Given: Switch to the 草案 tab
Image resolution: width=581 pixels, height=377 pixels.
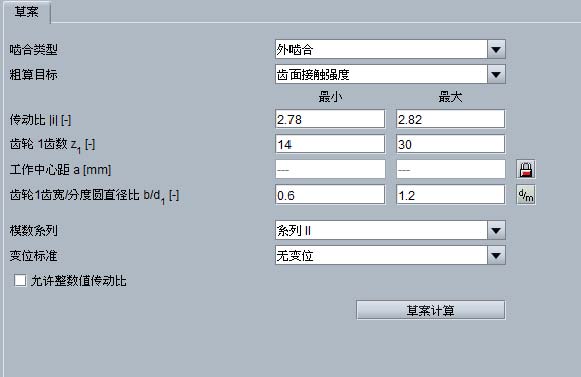Looking at the screenshot, I should [27, 12].
